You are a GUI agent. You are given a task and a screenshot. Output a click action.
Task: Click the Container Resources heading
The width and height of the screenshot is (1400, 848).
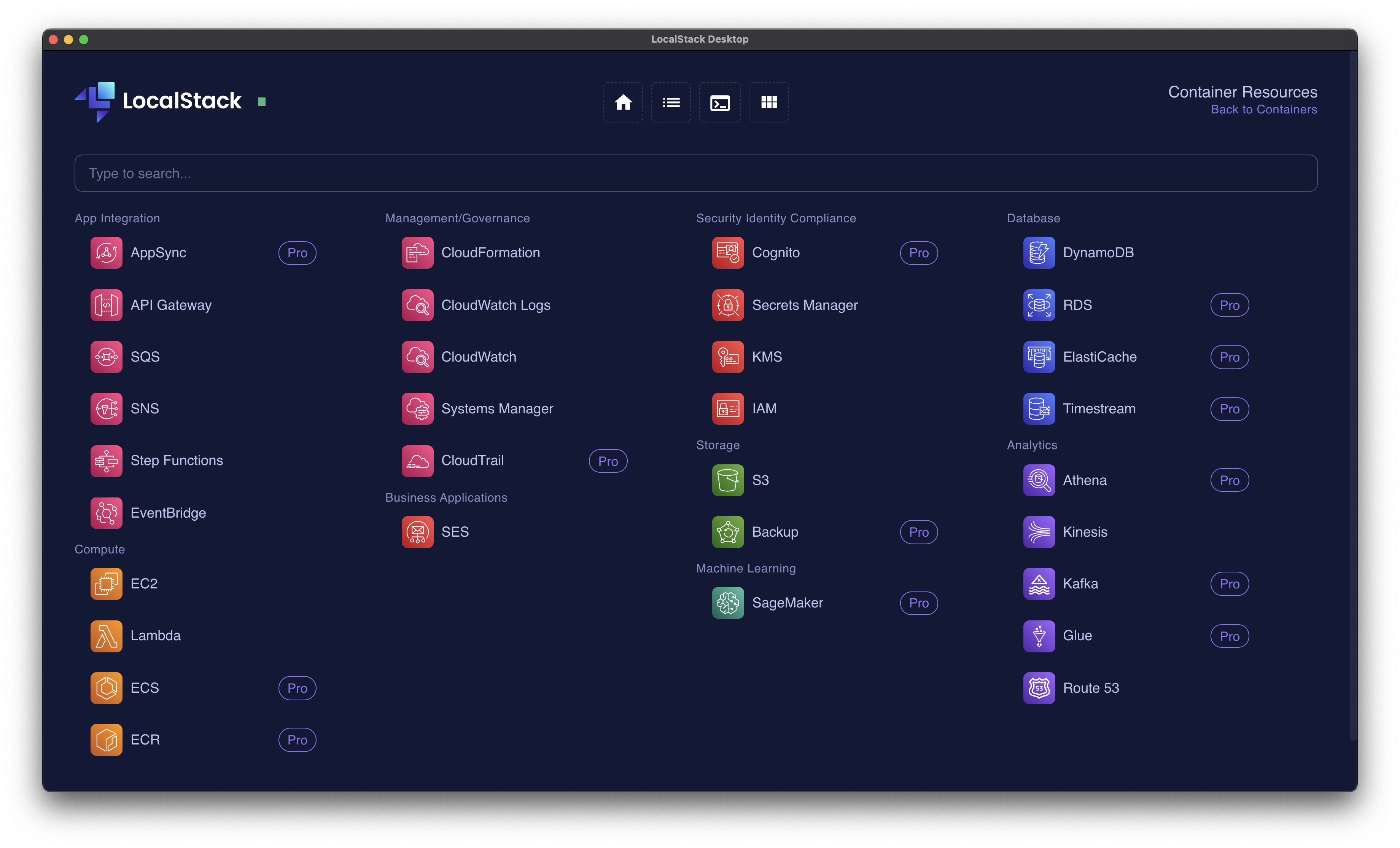click(x=1242, y=92)
